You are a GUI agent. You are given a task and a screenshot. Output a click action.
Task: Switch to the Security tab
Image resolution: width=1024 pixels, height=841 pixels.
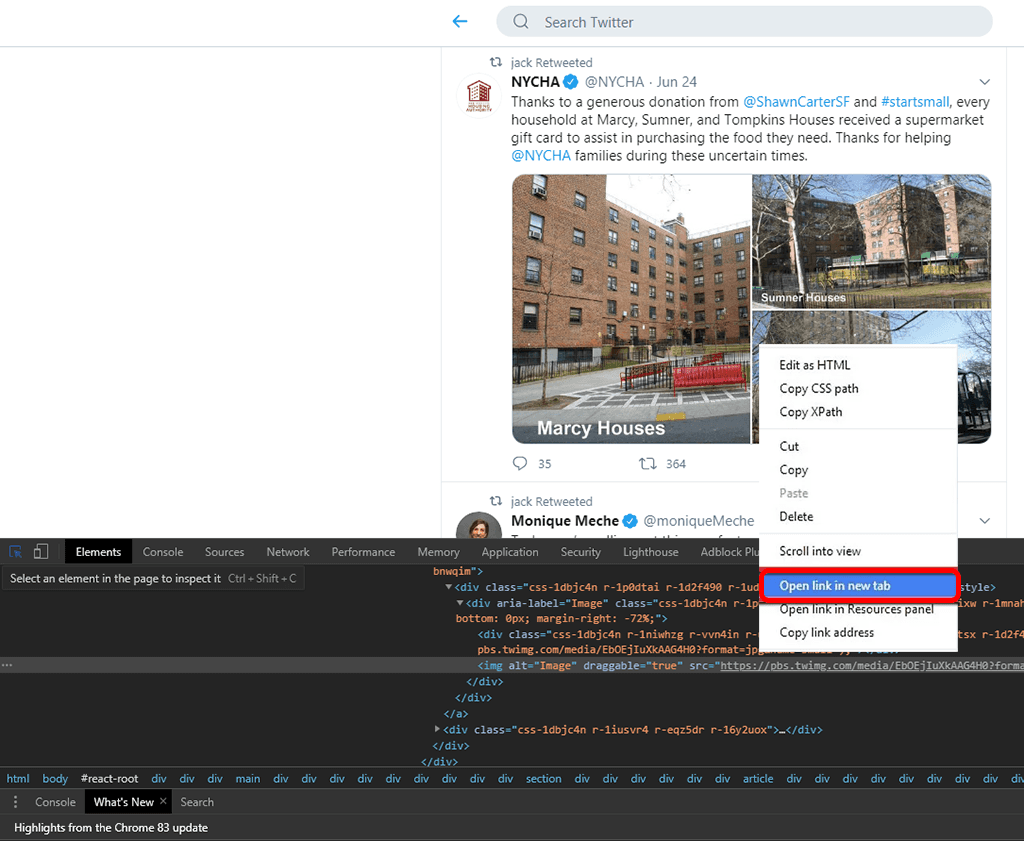pos(580,552)
